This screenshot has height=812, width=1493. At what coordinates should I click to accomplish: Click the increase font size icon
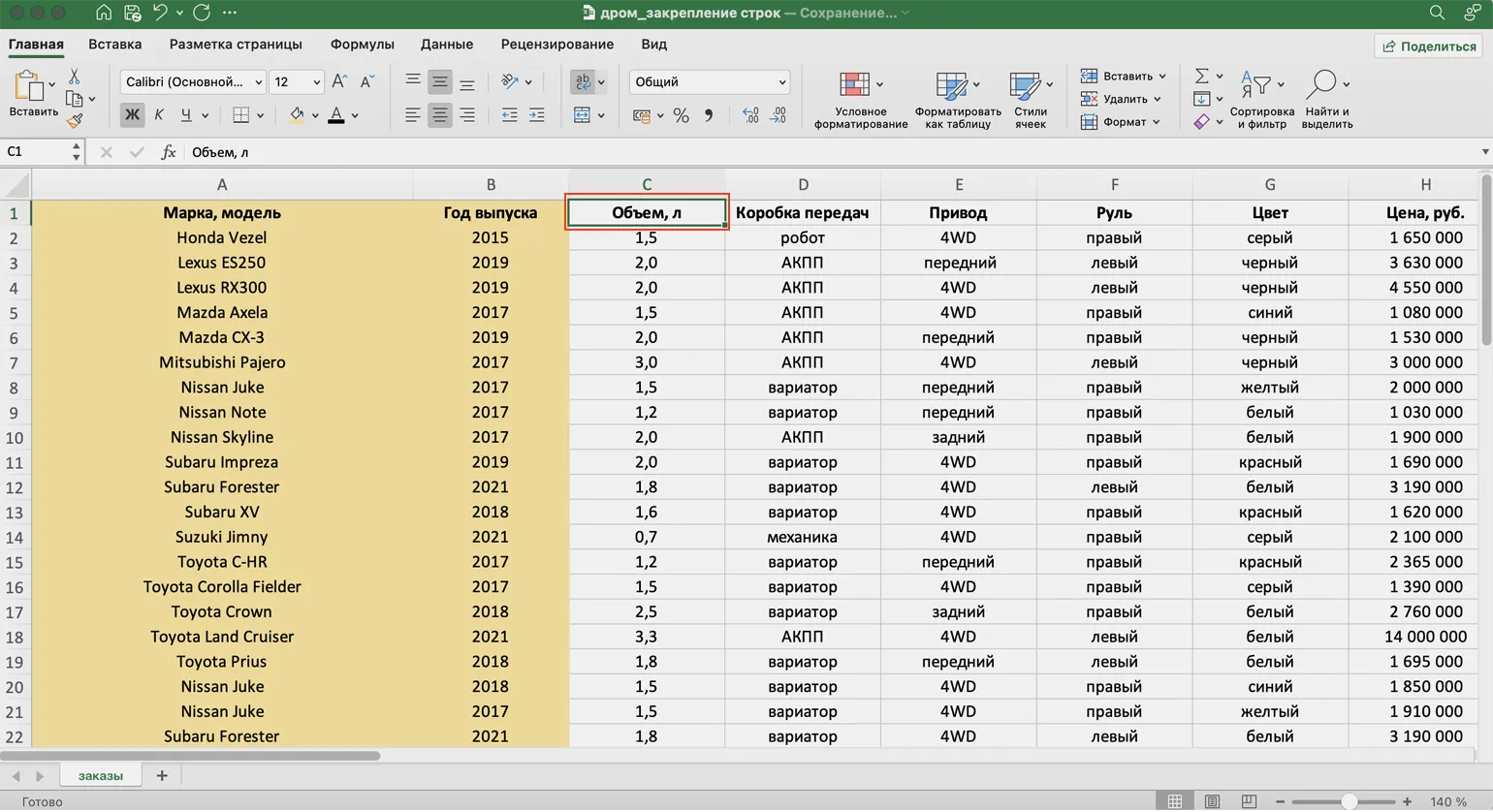(338, 82)
